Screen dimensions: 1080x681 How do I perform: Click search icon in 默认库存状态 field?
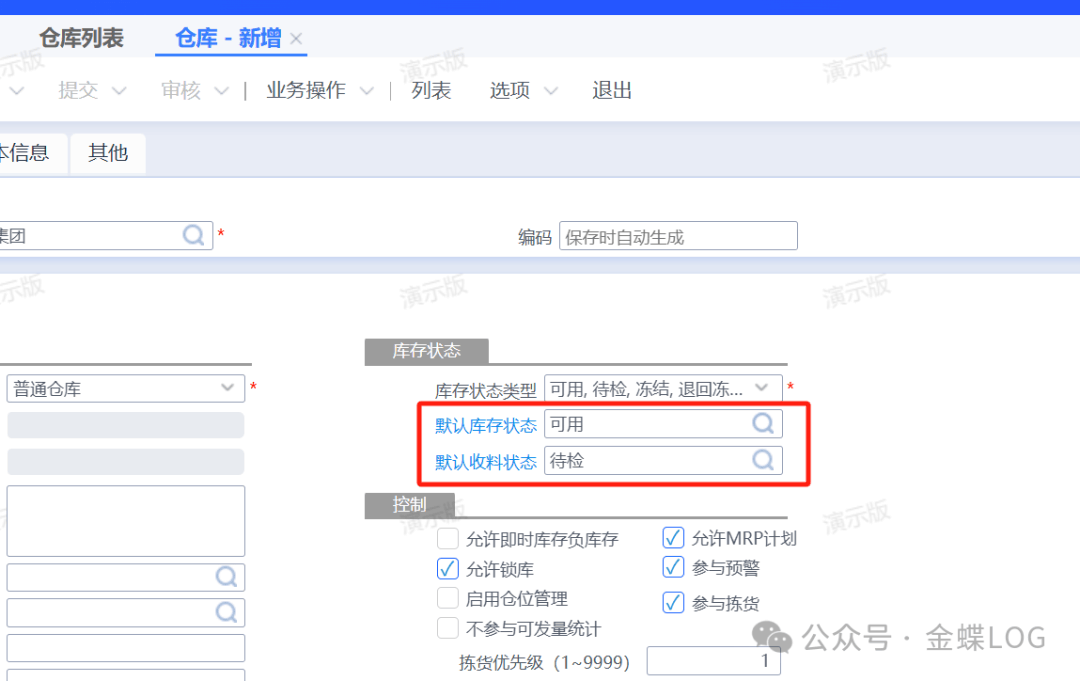pyautogui.click(x=763, y=424)
